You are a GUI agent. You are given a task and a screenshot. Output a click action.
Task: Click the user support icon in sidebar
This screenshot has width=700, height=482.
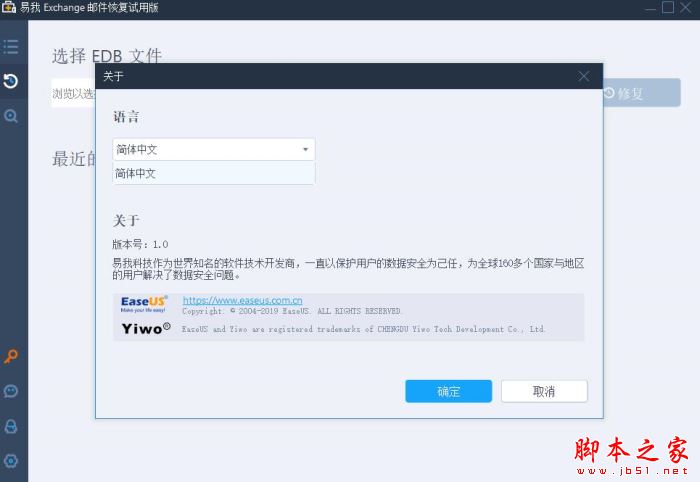click(11, 426)
